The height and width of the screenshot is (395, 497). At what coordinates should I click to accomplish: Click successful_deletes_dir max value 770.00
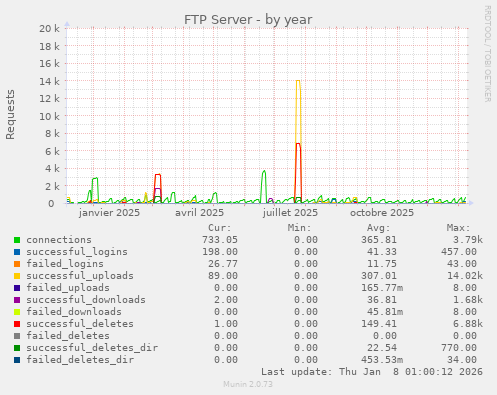[x=459, y=348]
